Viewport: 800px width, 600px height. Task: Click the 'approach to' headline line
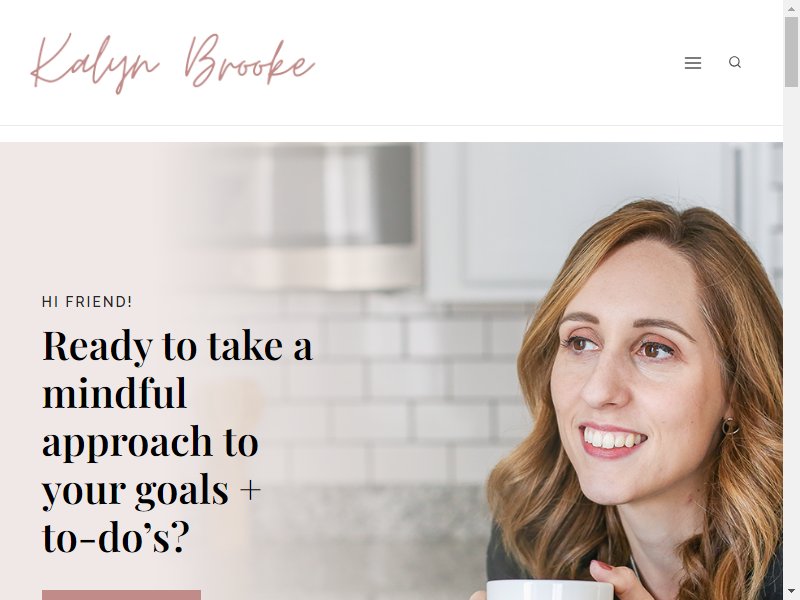click(151, 443)
